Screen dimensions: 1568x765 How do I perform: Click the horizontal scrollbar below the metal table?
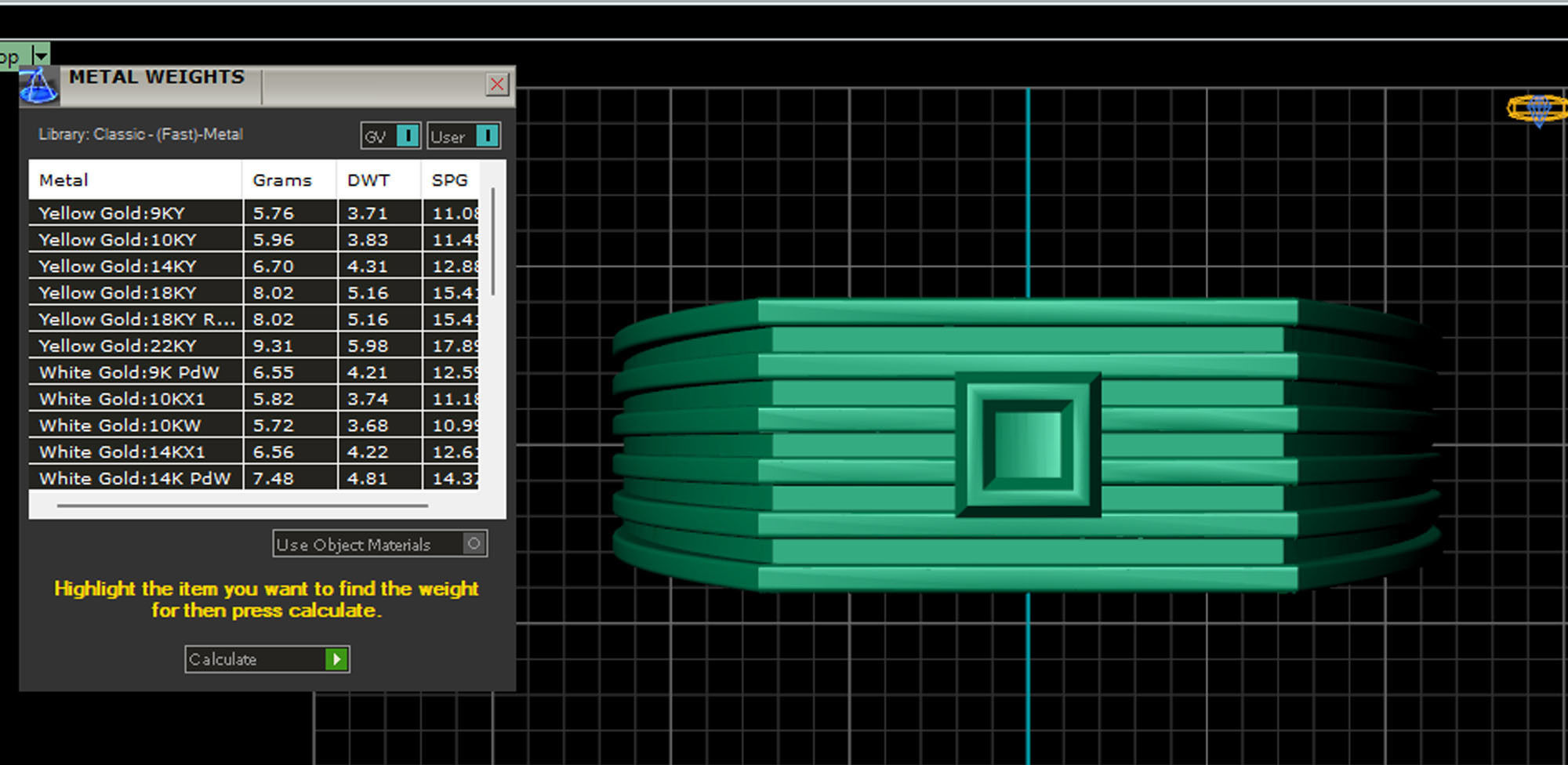coord(243,506)
